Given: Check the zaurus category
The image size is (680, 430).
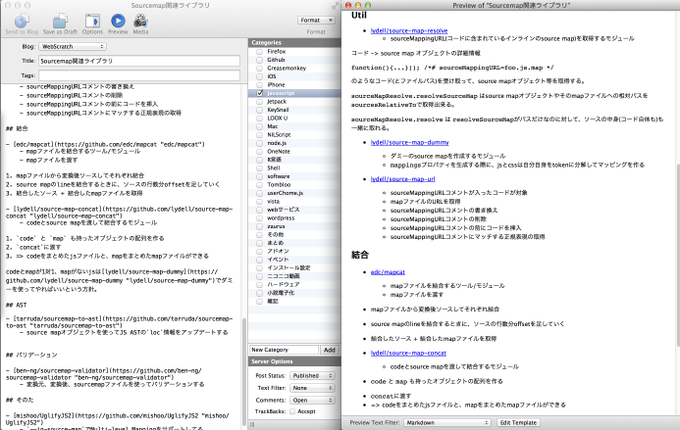Looking at the screenshot, I should 259,226.
